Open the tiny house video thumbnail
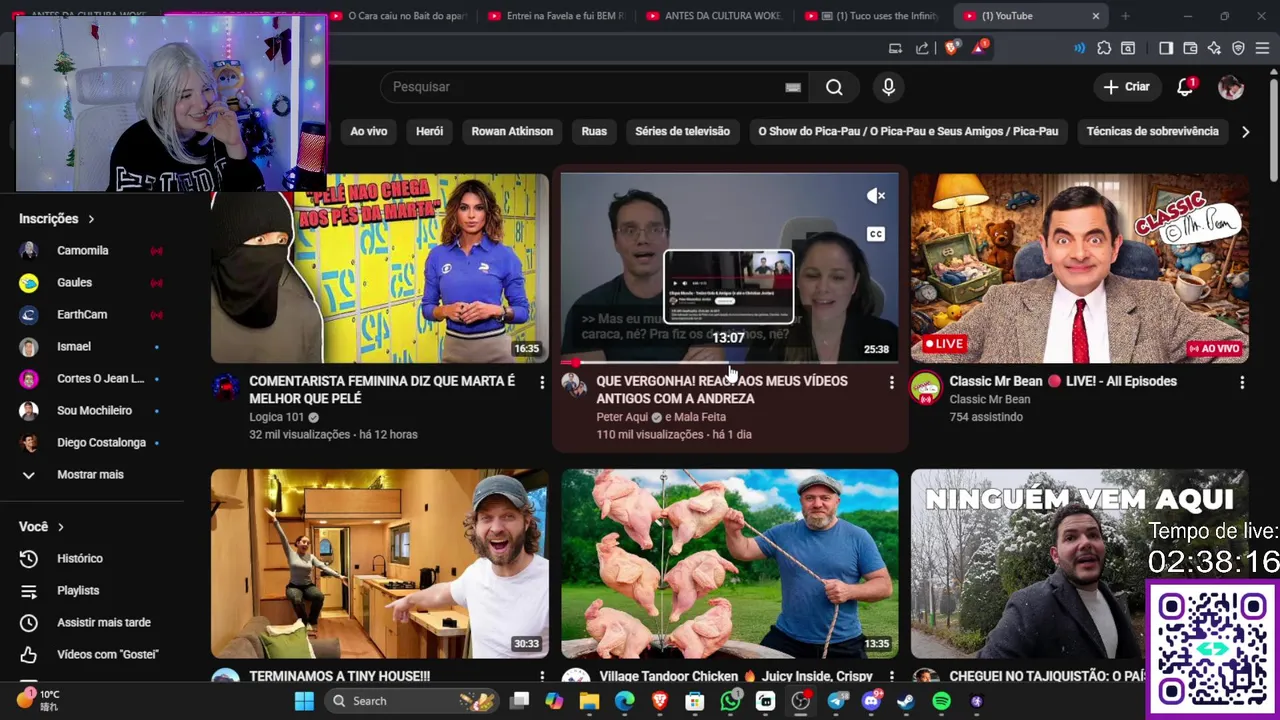 380,564
